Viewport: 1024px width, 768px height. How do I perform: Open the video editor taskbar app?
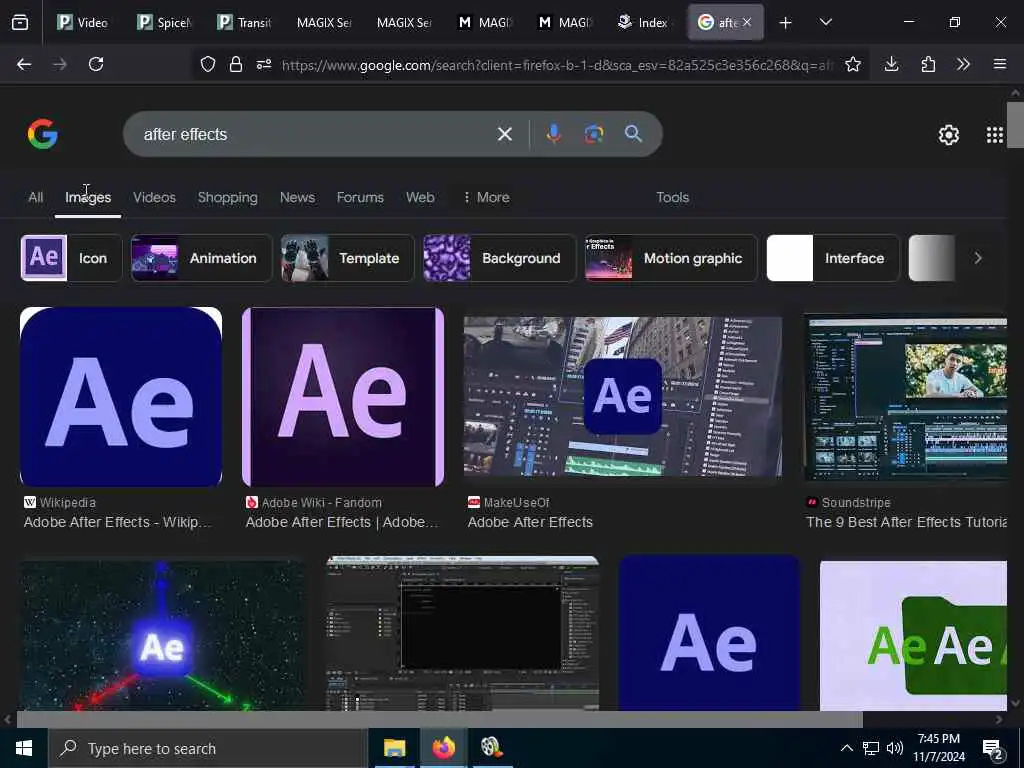[x=491, y=748]
